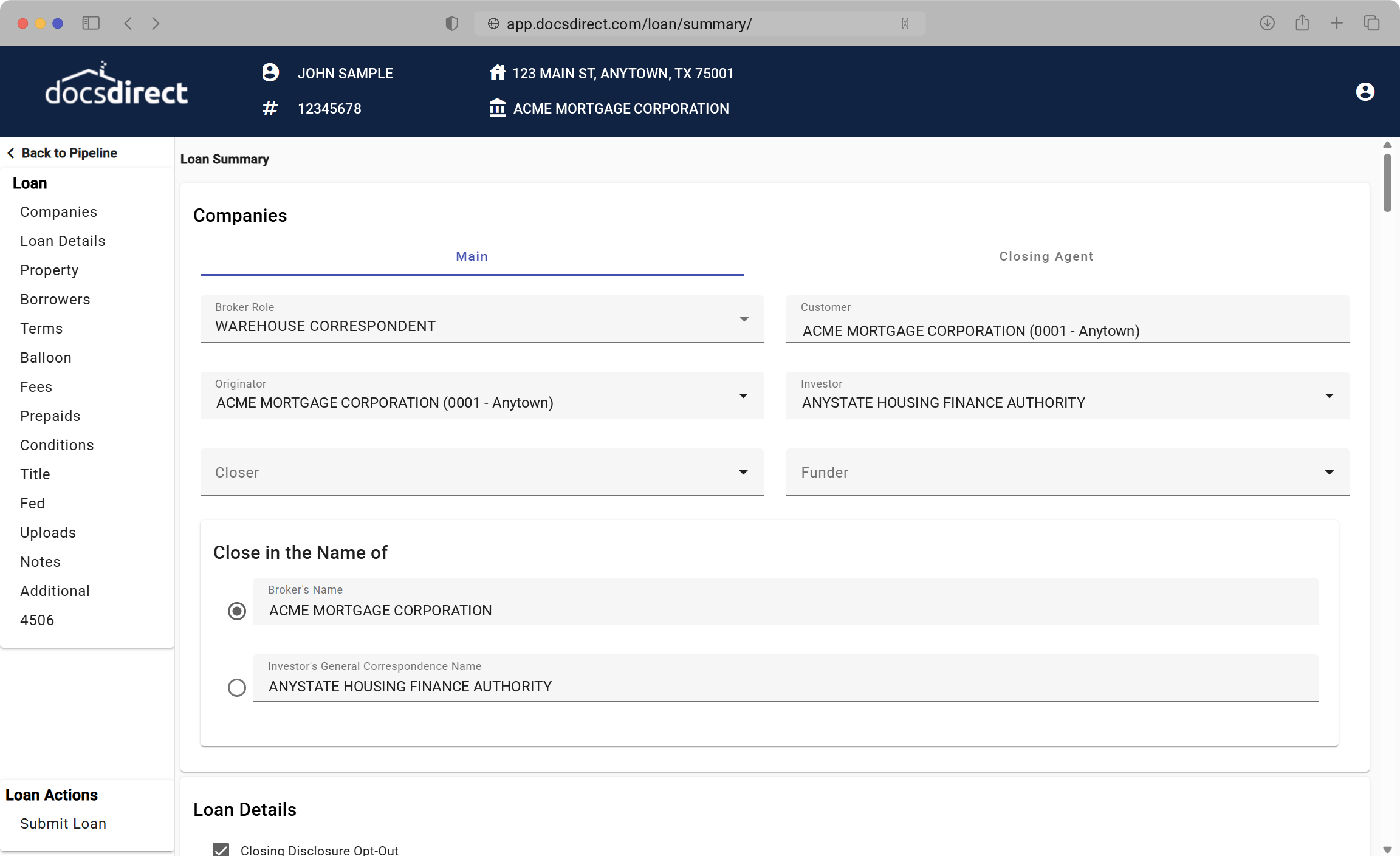The width and height of the screenshot is (1400, 856).
Task: Click the scrollbar up arrow
Action: (1387, 145)
